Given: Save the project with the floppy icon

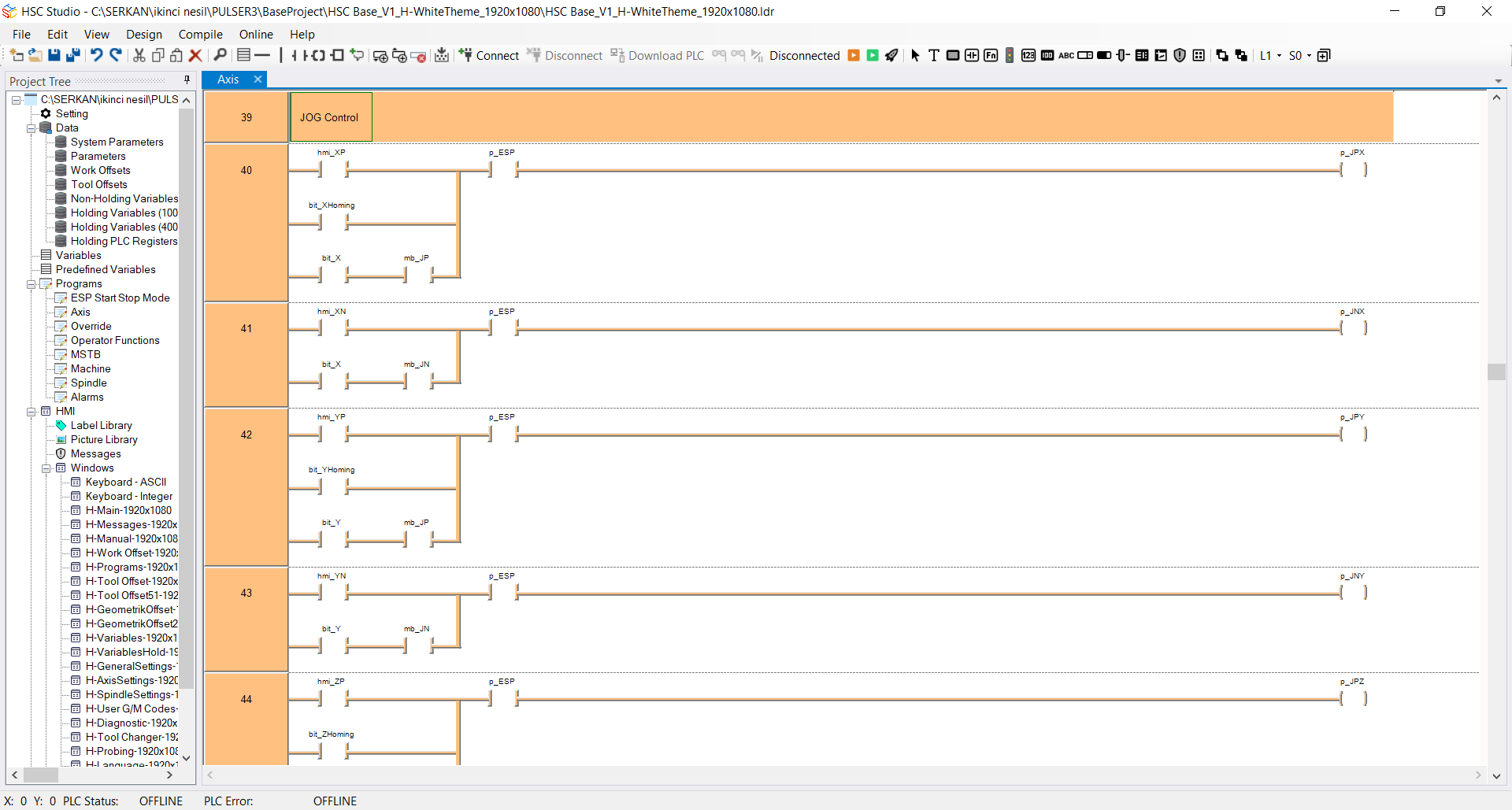Looking at the screenshot, I should [54, 55].
